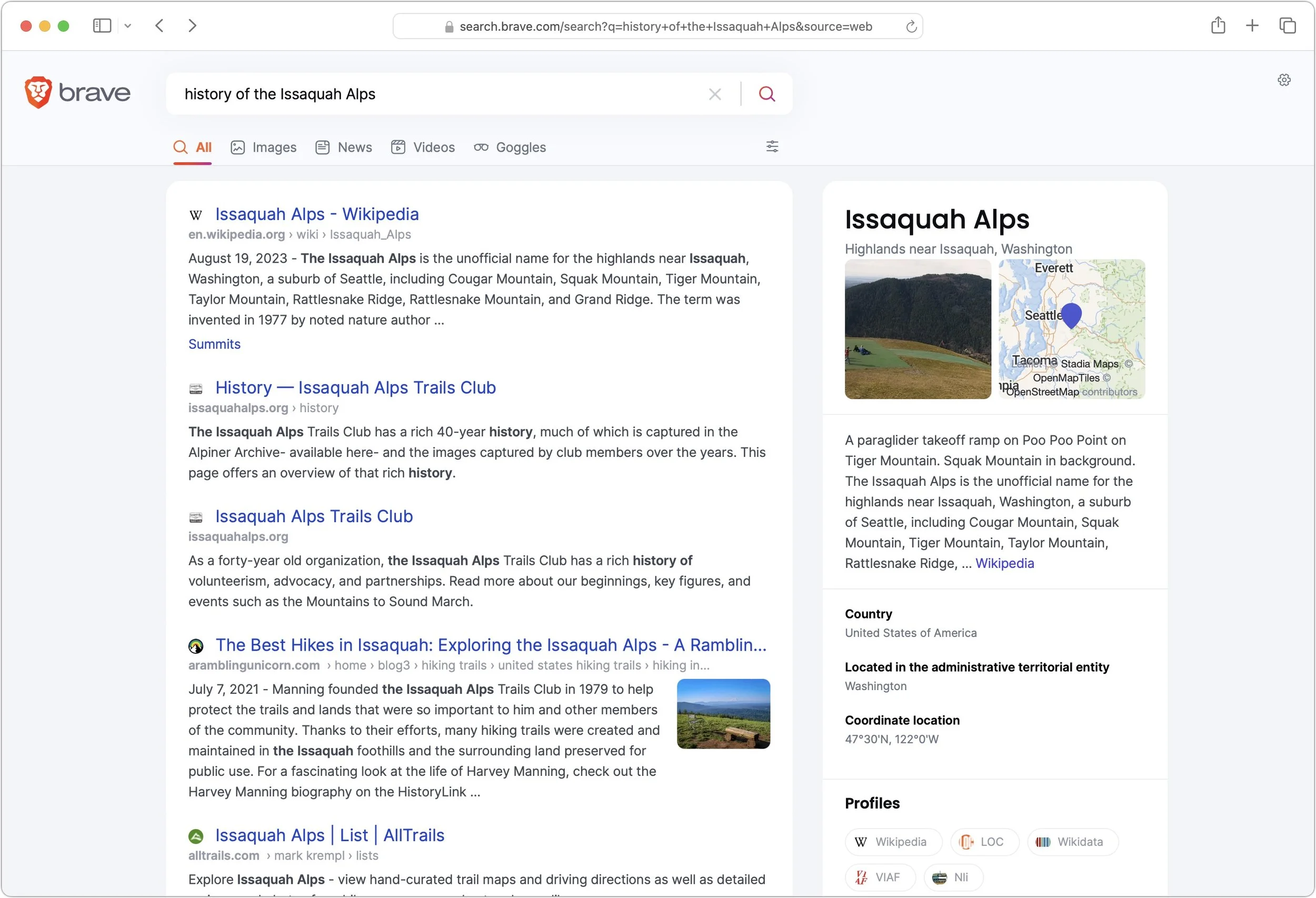The height and width of the screenshot is (898, 1316).
Task: Open the Issaquah Alps - Wikipedia result
Action: pyautogui.click(x=316, y=214)
